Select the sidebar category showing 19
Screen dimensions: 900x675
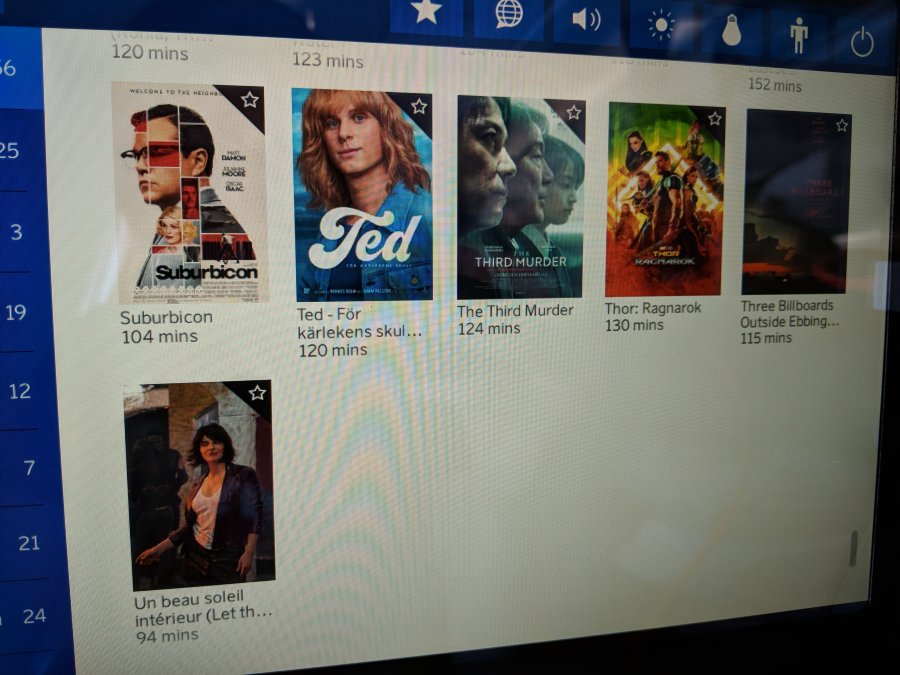(x=16, y=313)
